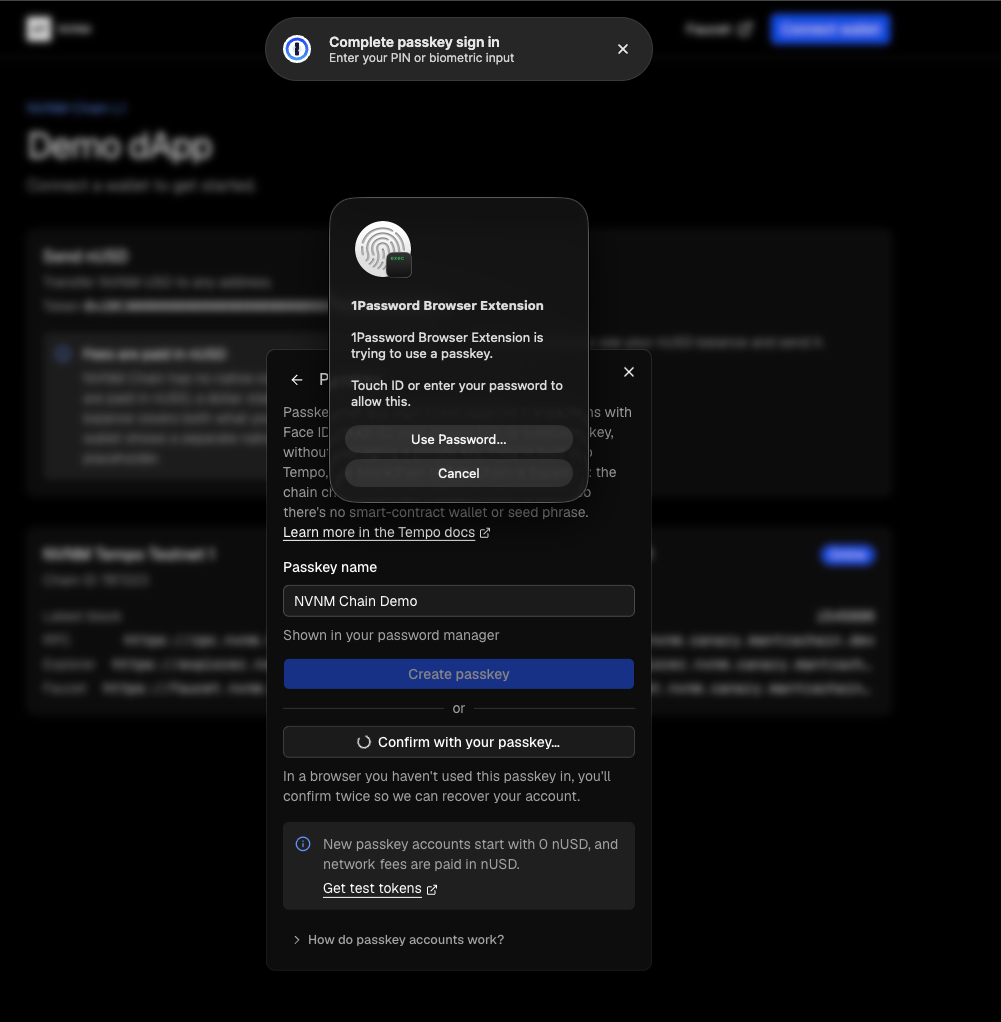The image size is (1001, 1022).
Task: Click the fingerprint Touch ID icon
Action: pyautogui.click(x=383, y=249)
